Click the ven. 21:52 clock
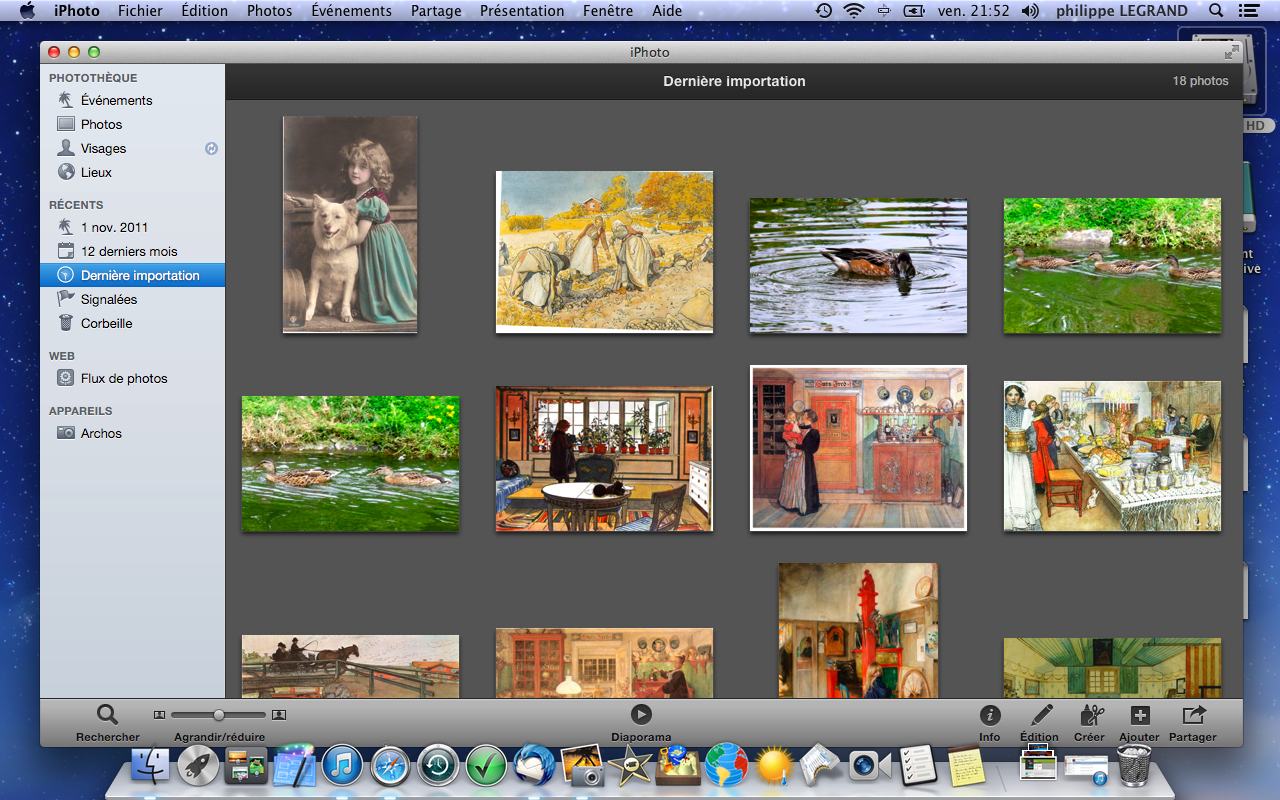 pos(976,11)
